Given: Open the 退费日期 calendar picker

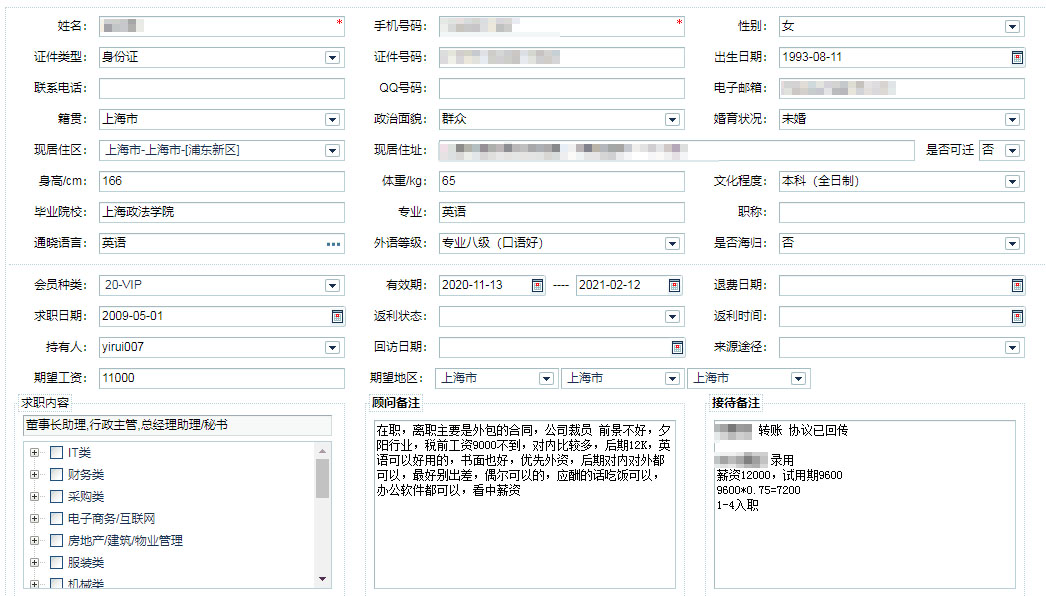Looking at the screenshot, I should pyautogui.click(x=1017, y=286).
